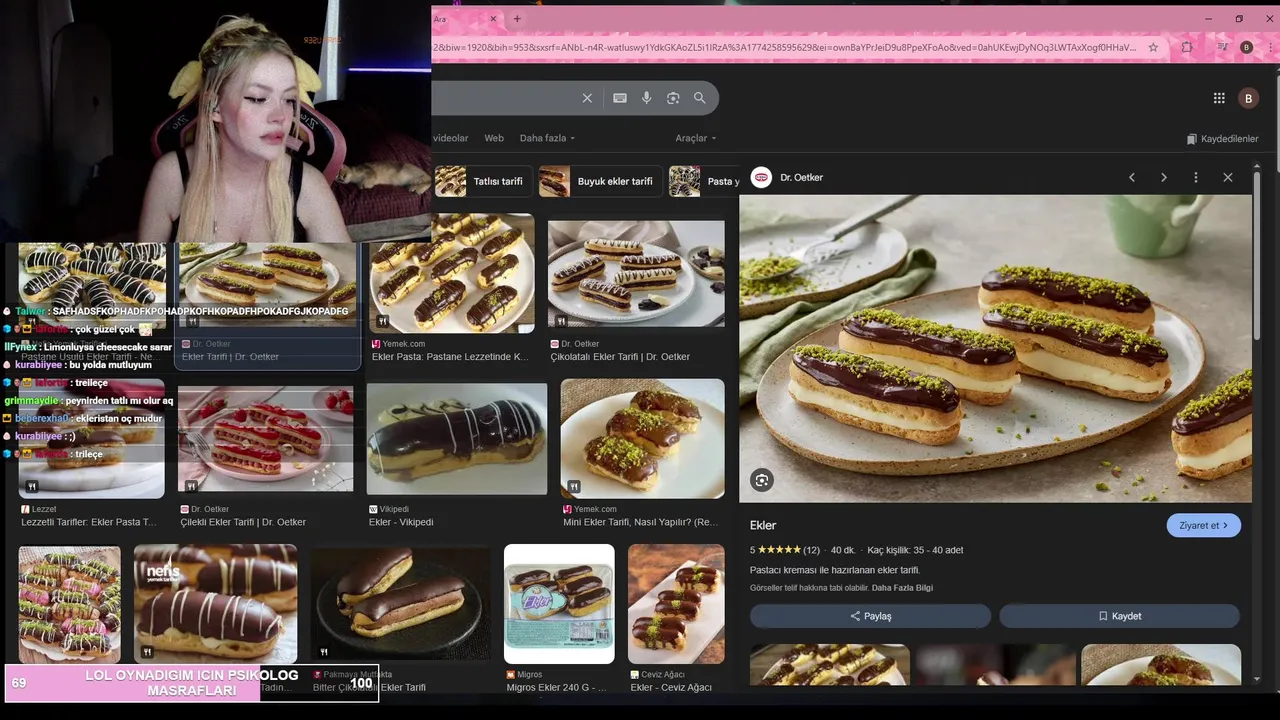Image resolution: width=1280 pixels, height=720 pixels.
Task: Click 'Ekler - Vikipedi' caption text
Action: pos(401,522)
